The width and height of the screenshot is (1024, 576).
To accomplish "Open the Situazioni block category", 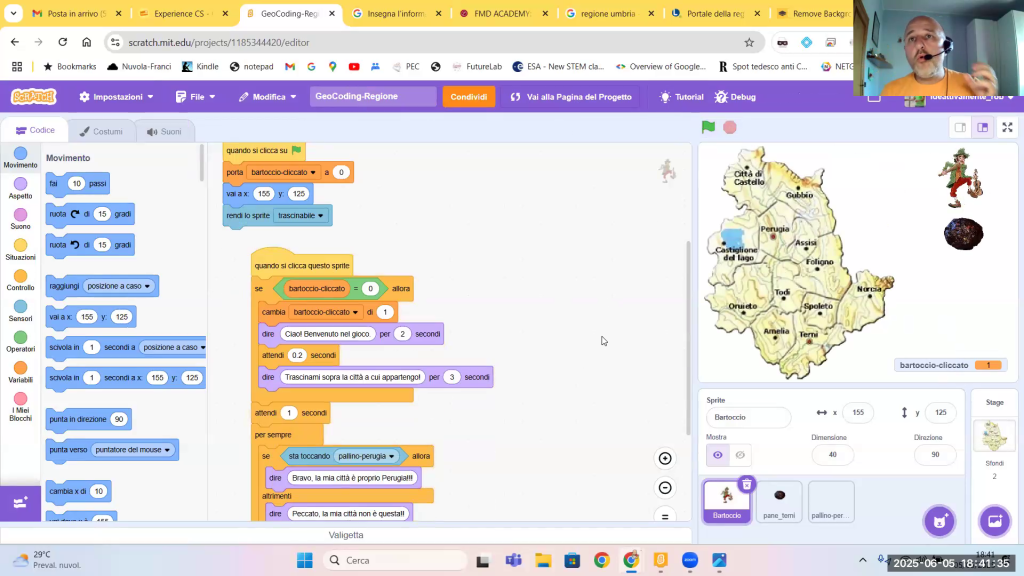I will (20, 249).
